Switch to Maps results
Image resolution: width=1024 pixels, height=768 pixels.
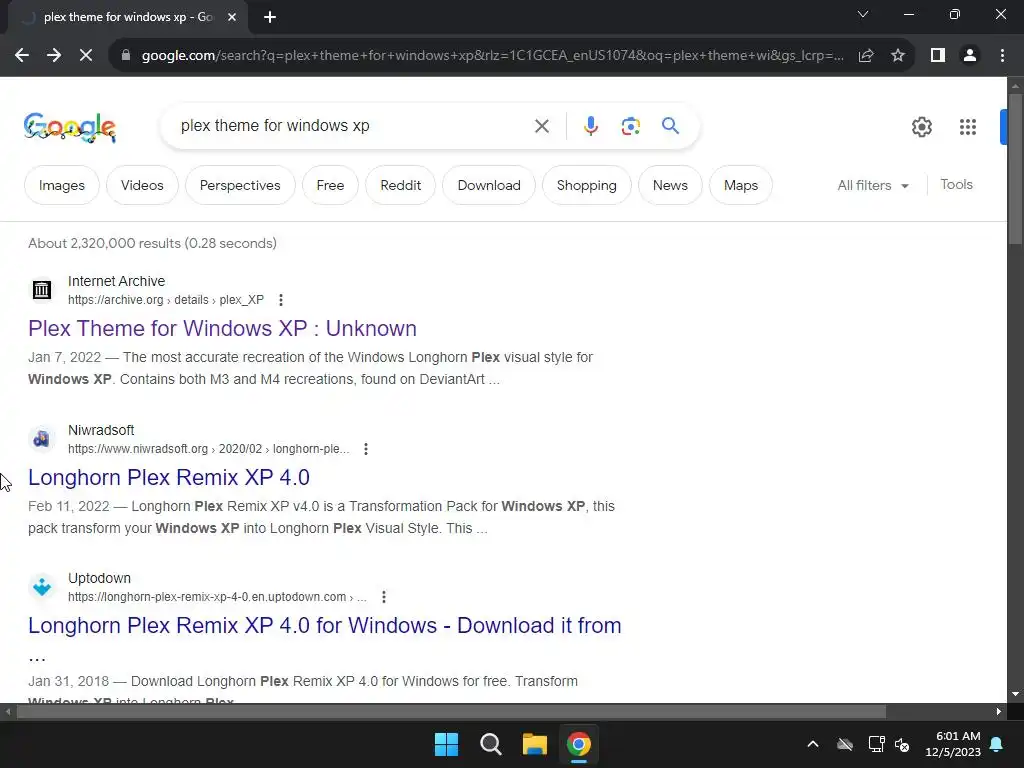[x=741, y=185]
